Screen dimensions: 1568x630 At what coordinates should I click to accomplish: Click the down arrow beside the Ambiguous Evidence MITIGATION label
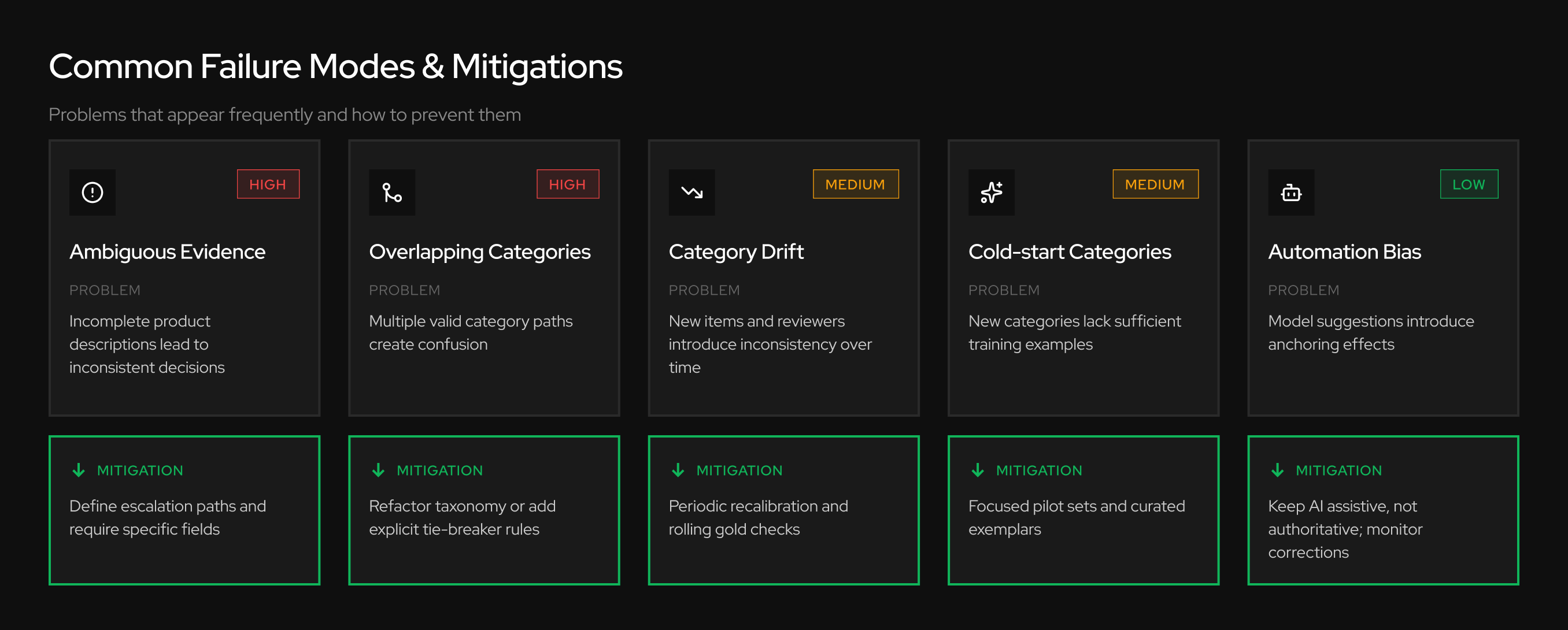79,470
